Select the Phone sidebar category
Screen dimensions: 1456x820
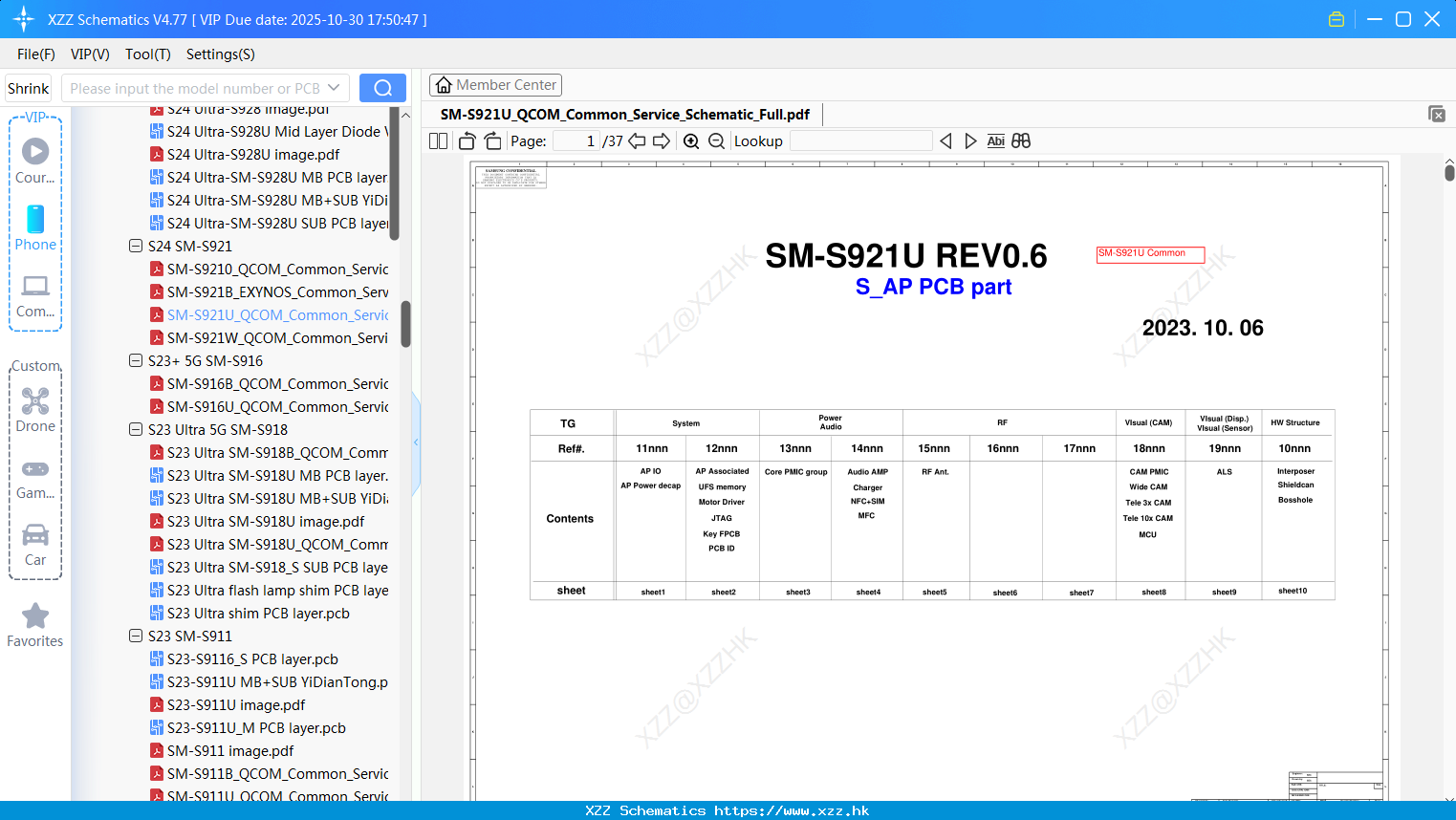(35, 228)
